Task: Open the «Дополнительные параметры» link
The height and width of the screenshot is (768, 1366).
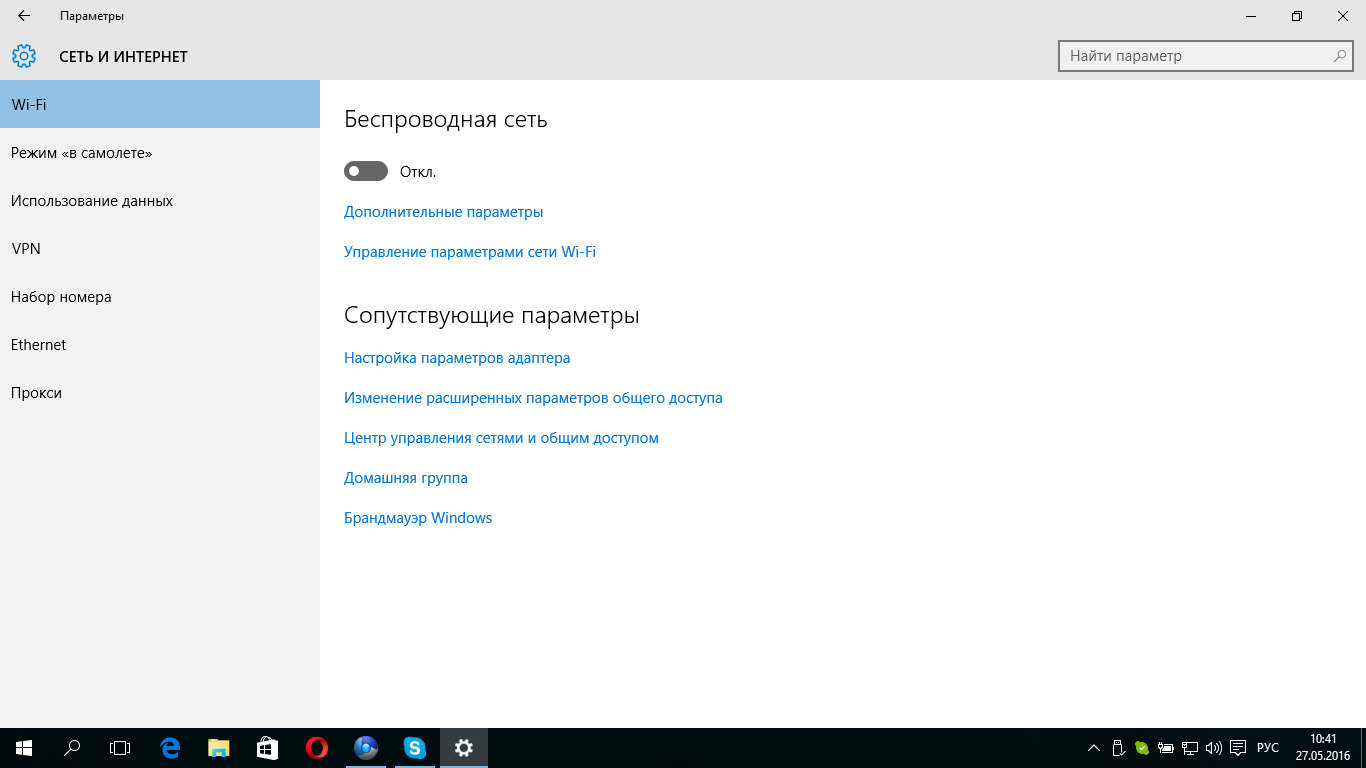Action: click(443, 212)
